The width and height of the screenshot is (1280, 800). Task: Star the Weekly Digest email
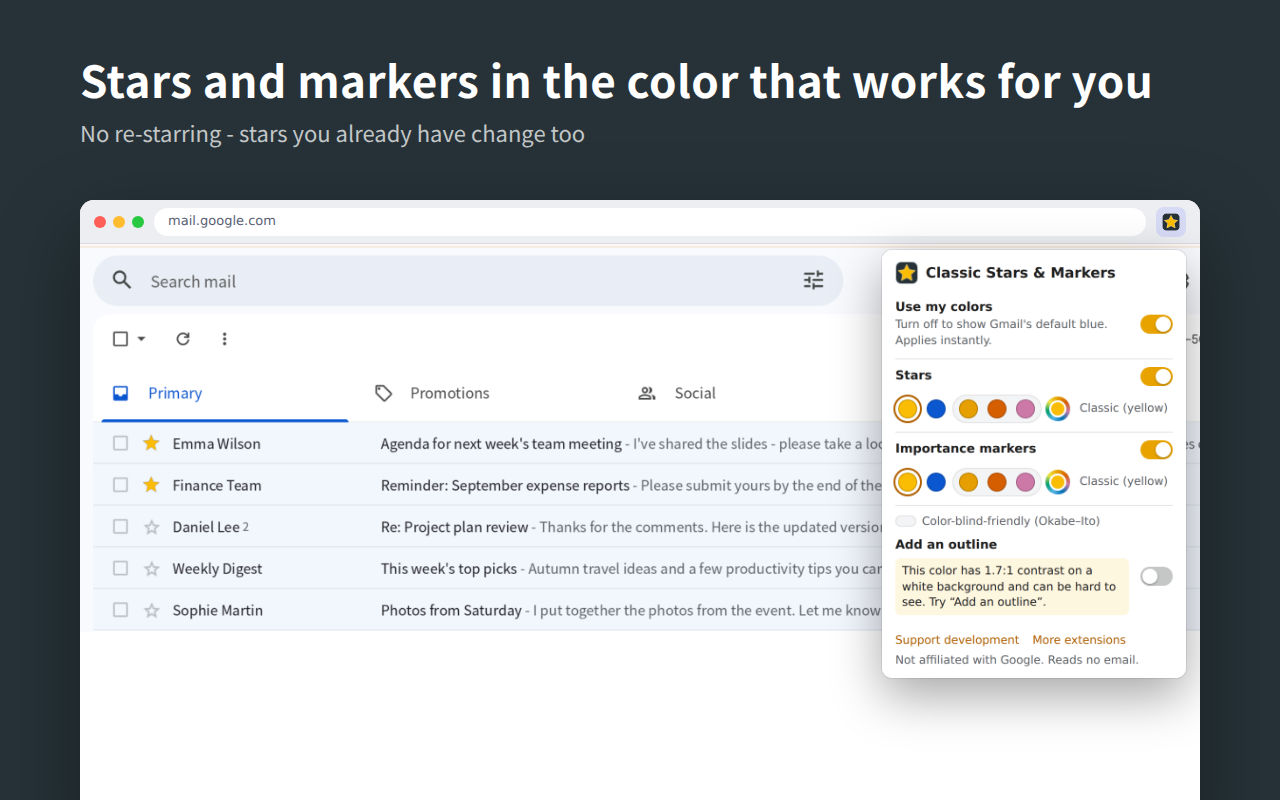pos(151,569)
